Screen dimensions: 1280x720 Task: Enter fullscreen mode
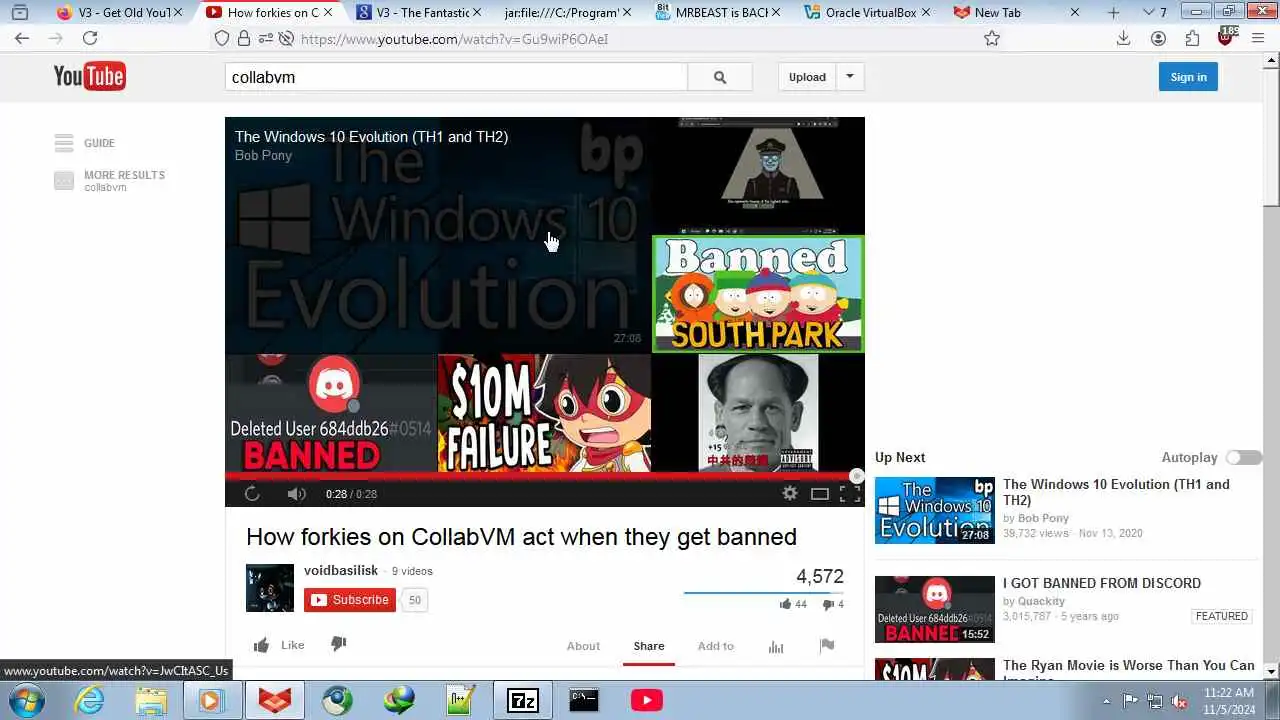point(850,493)
